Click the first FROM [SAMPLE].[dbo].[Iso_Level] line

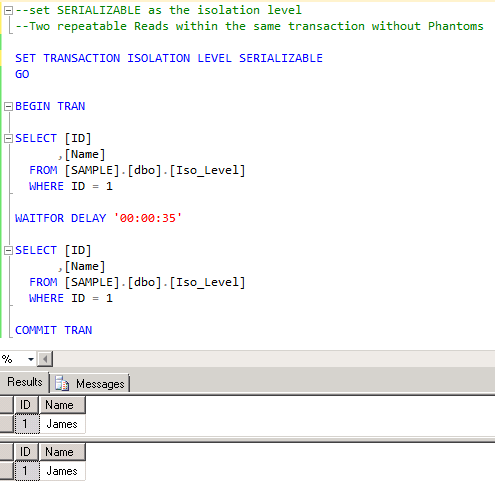tap(137, 170)
